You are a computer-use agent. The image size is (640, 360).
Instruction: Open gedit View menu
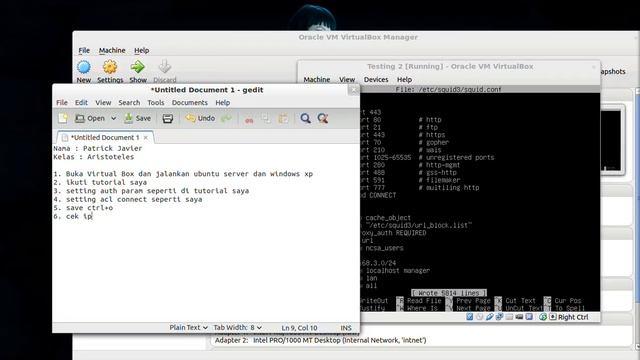coord(103,102)
